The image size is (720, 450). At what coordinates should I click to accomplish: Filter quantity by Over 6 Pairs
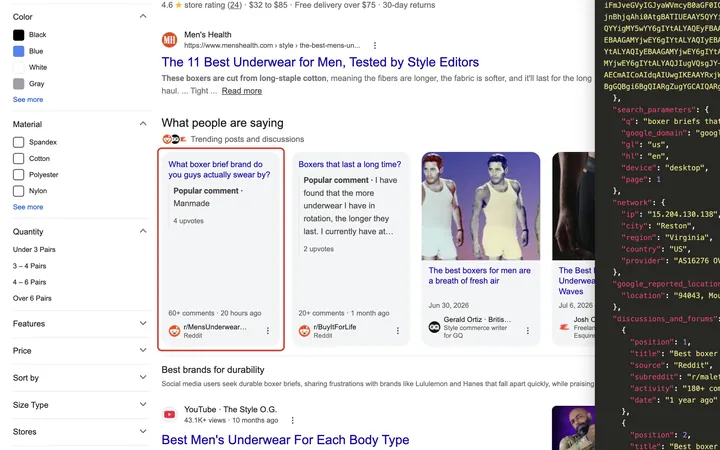click(x=32, y=298)
